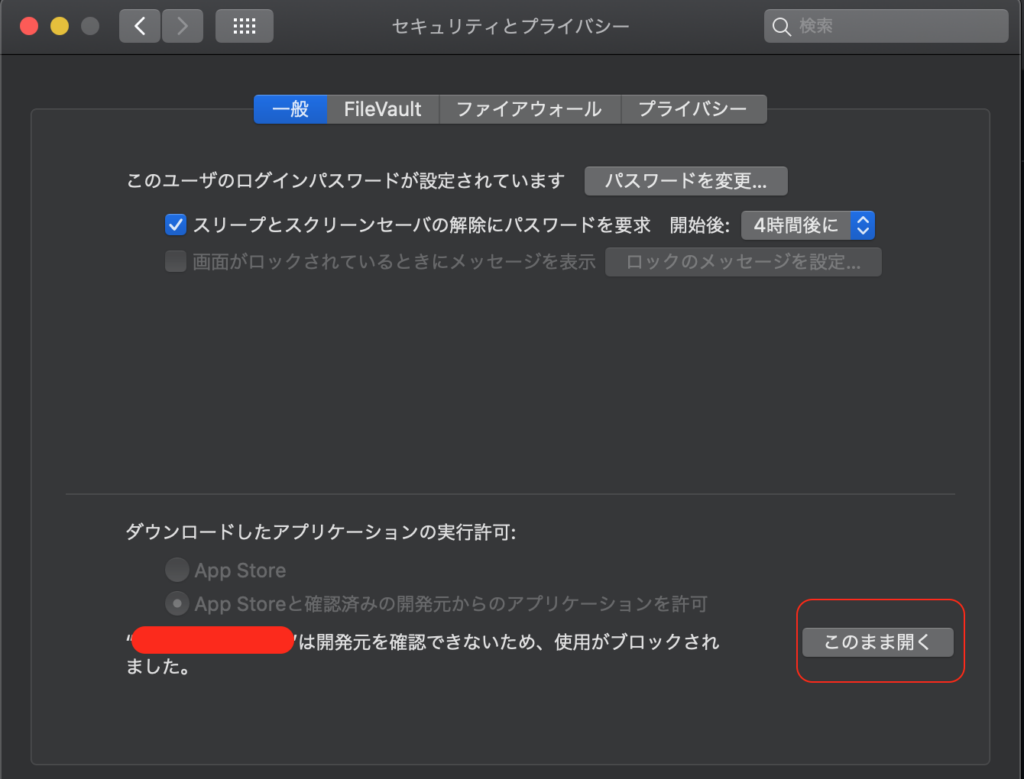Close the セキュリティとプライバシー window
This screenshot has width=1024, height=779.
[x=29, y=26]
